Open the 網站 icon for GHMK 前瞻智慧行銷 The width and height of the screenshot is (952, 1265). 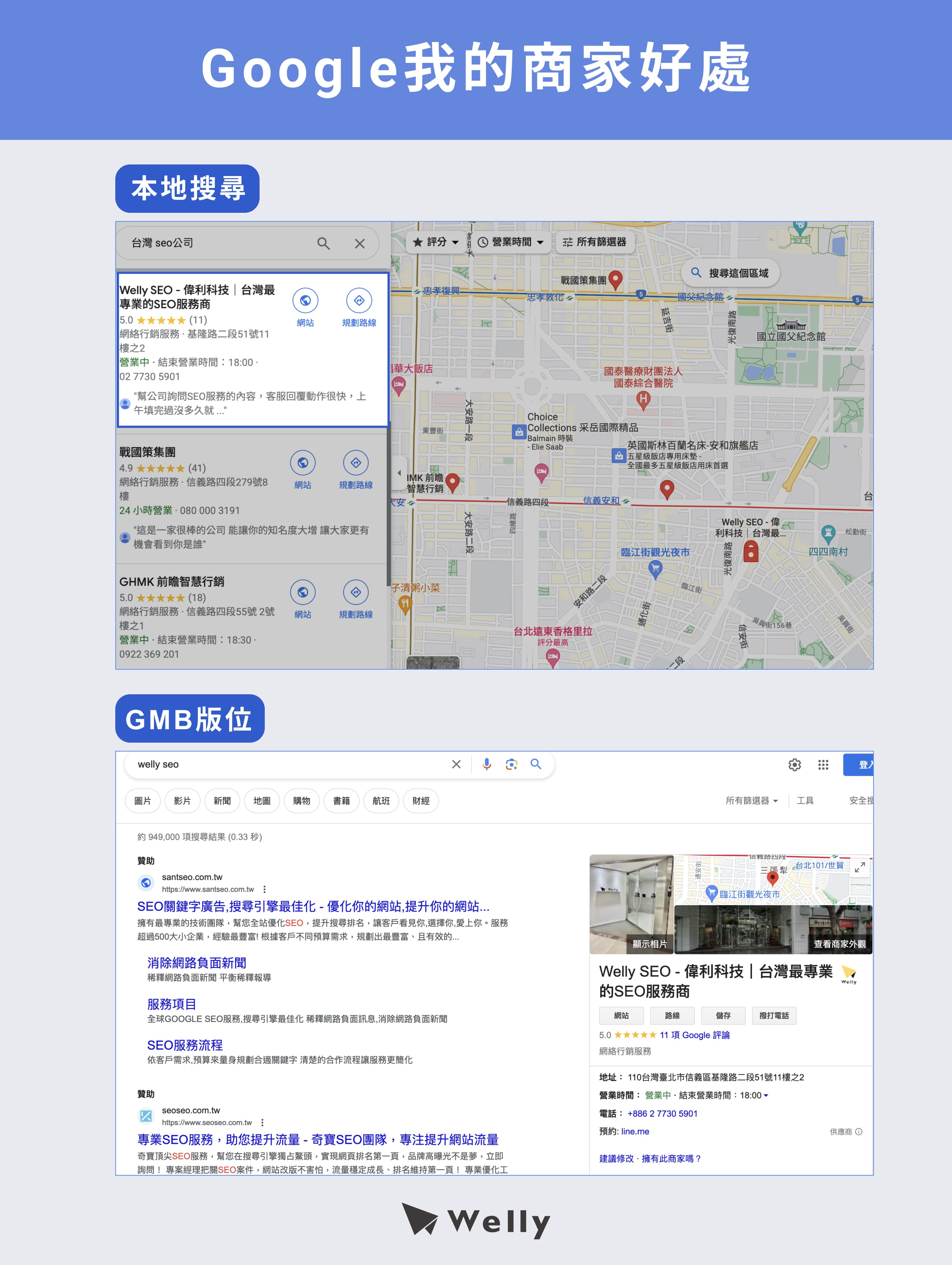pos(303,592)
